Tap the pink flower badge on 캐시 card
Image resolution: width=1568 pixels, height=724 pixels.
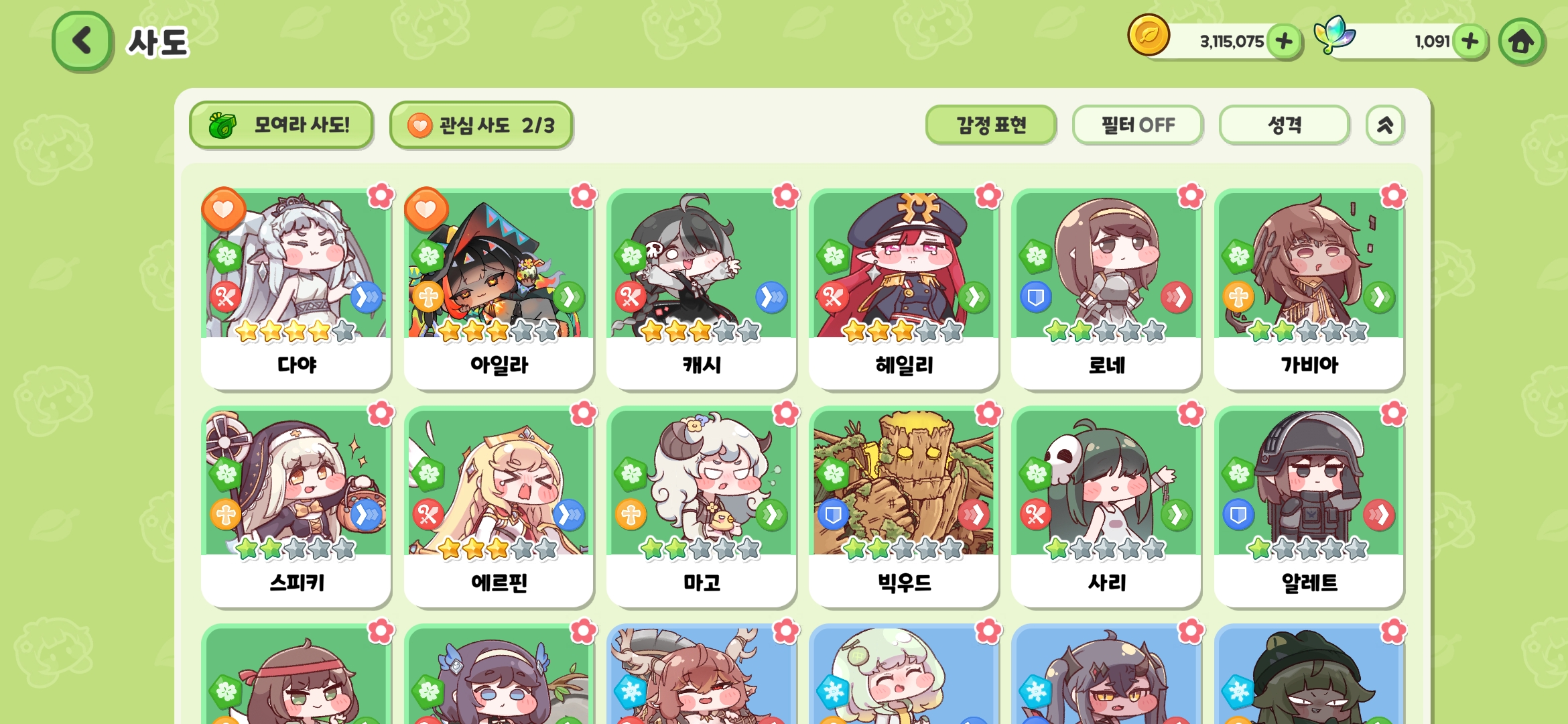tap(786, 196)
